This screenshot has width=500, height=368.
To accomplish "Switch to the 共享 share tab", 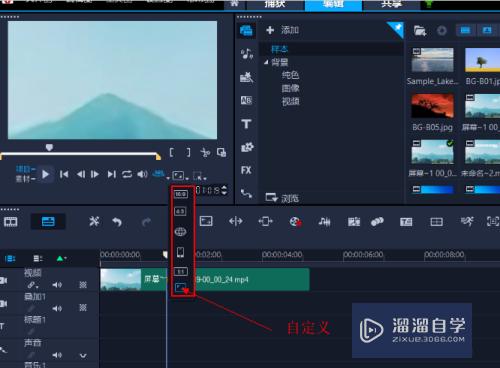I will click(391, 5).
